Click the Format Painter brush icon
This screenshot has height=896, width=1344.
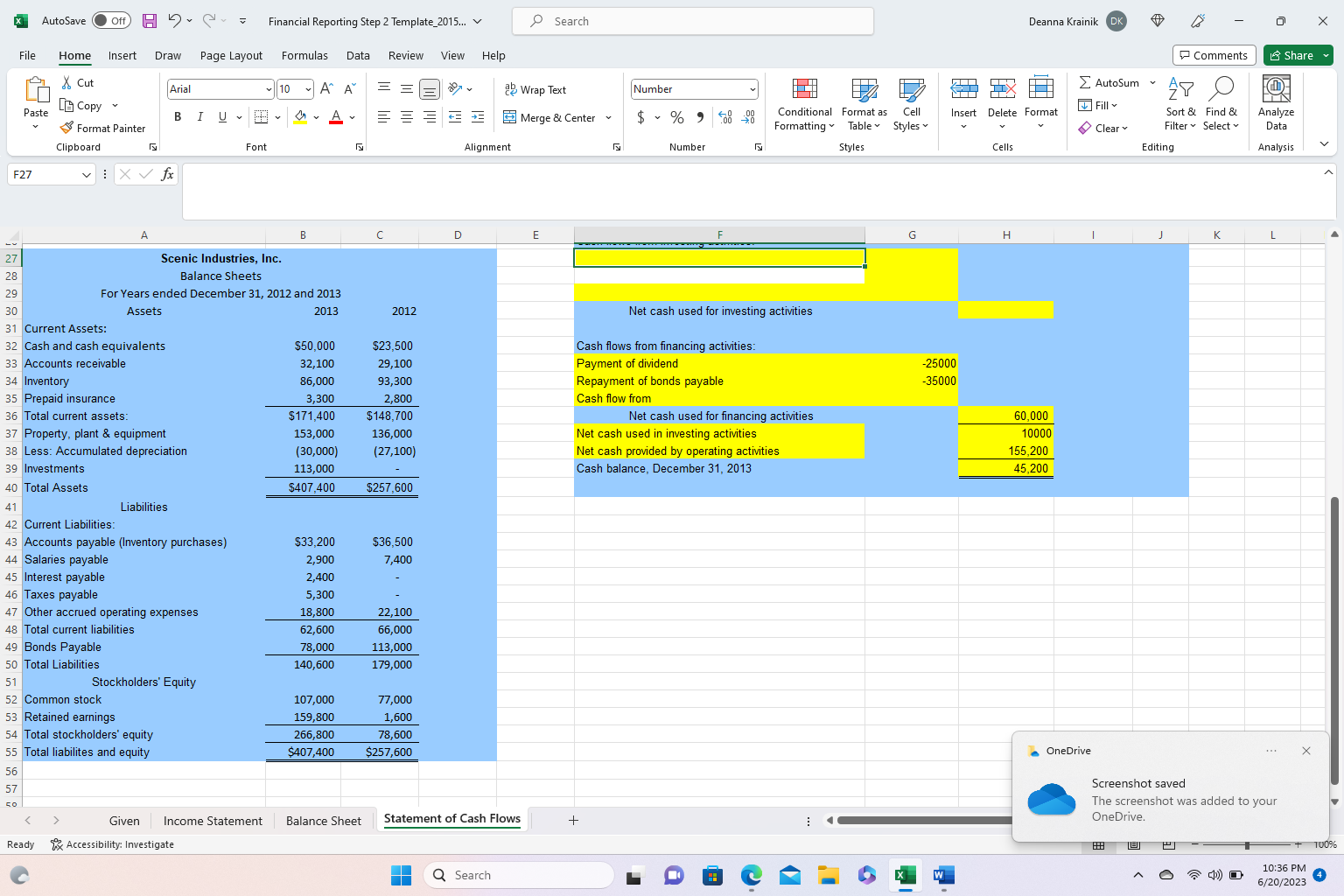(x=66, y=128)
